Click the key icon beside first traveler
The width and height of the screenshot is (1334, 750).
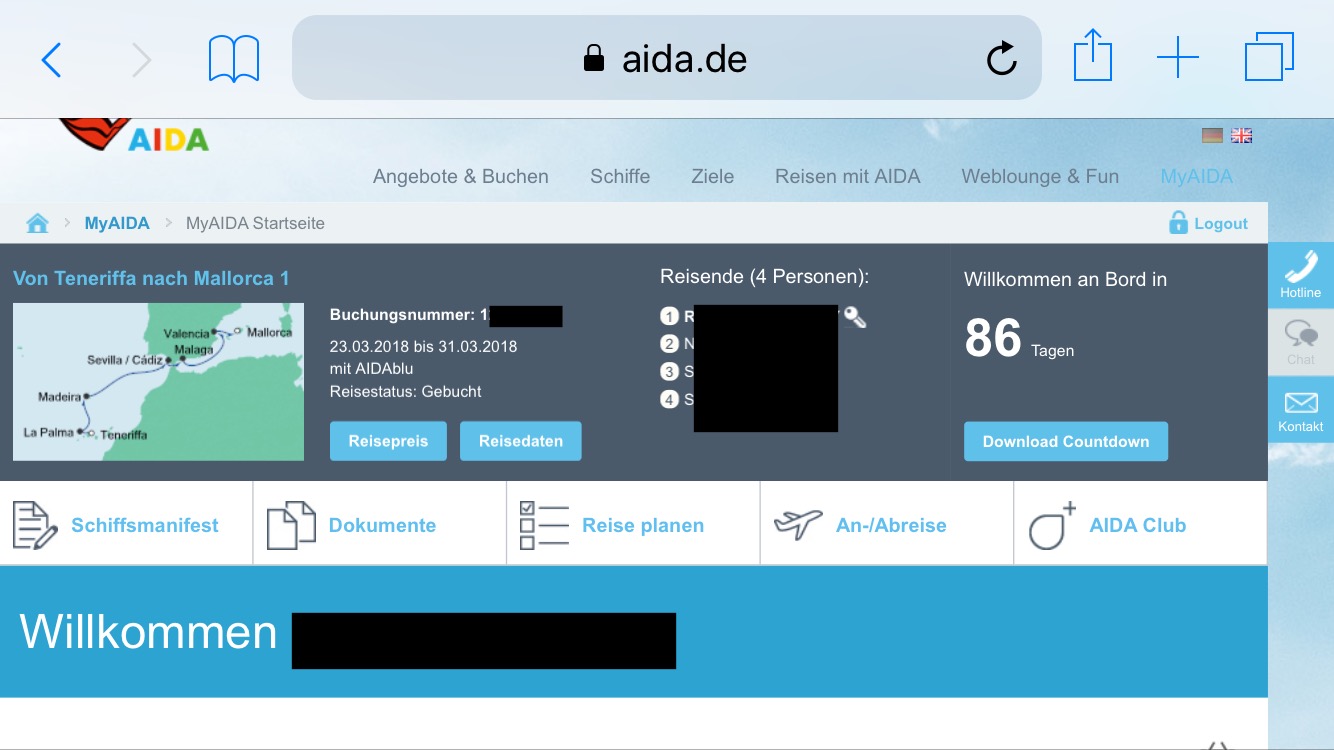tap(855, 317)
